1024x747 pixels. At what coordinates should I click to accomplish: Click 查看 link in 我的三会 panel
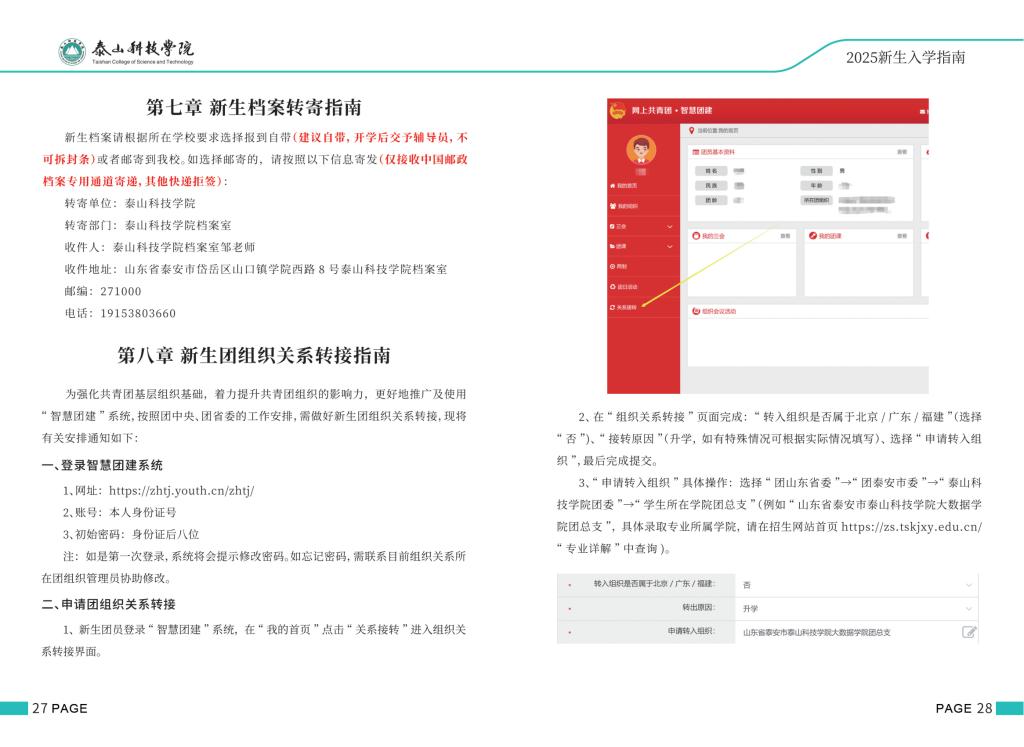pyautogui.click(x=786, y=236)
